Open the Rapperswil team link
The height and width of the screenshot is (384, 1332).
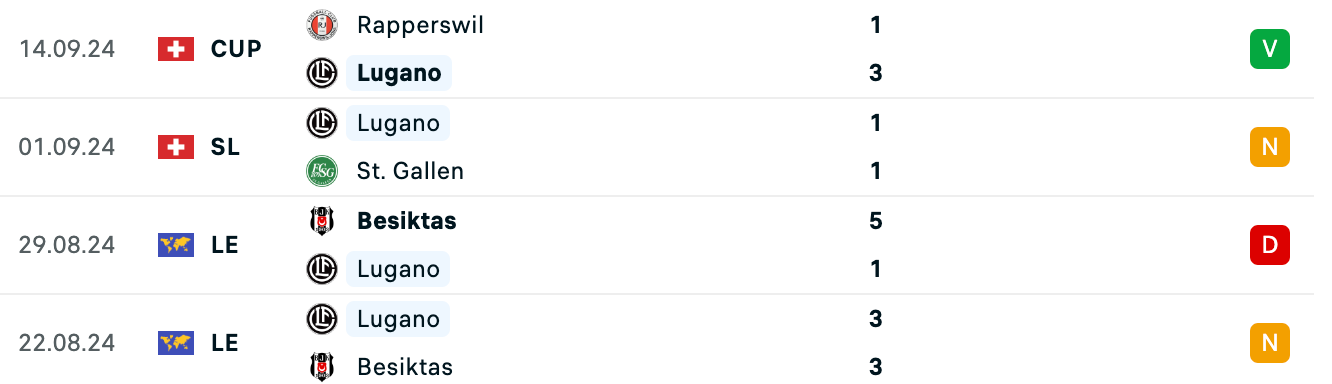pyautogui.click(x=420, y=25)
